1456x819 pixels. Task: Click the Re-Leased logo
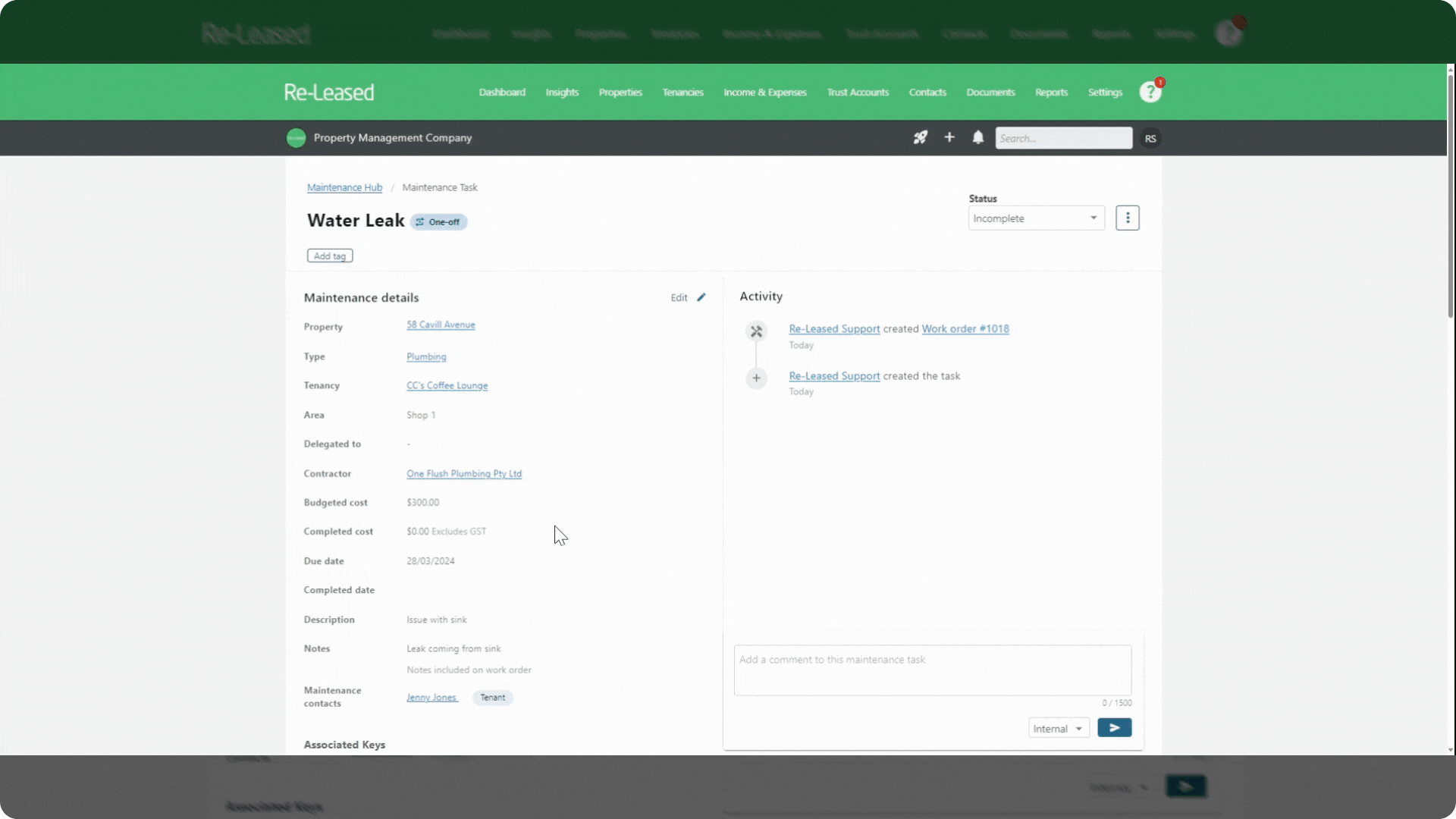point(329,93)
